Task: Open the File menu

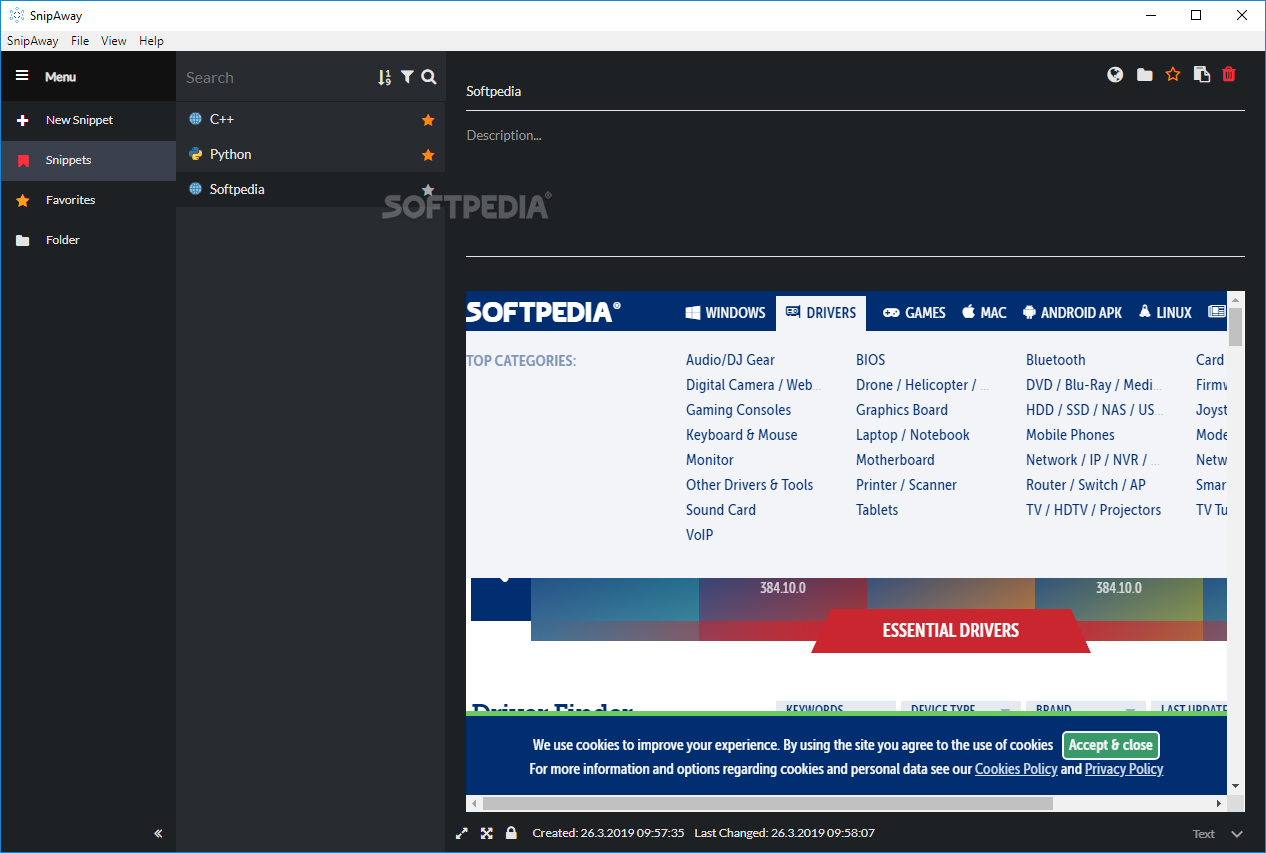Action: point(80,41)
